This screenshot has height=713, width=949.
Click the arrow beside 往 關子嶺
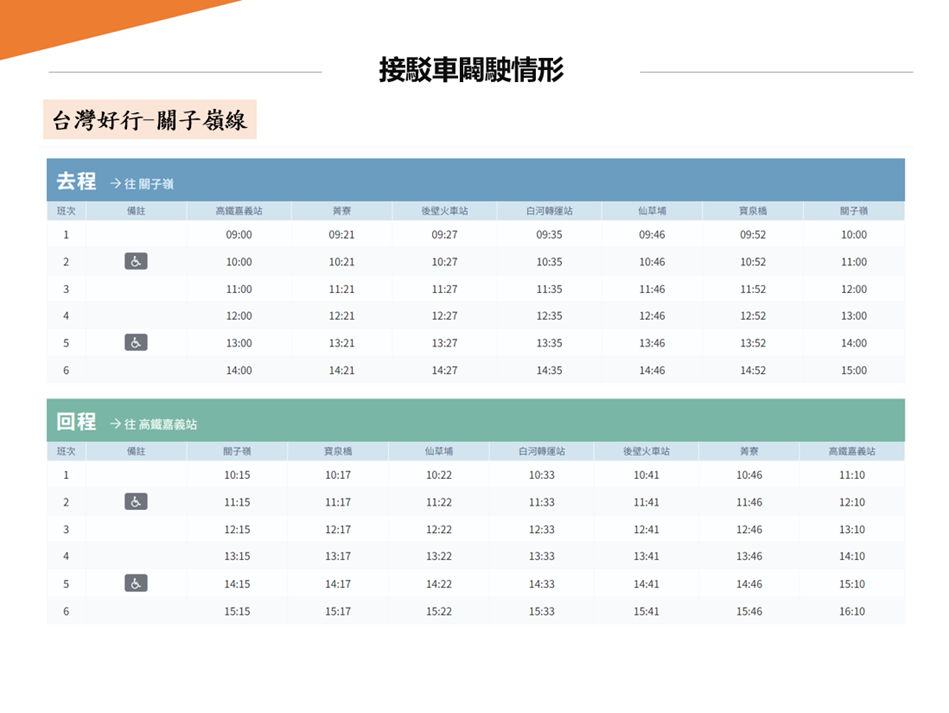pyautogui.click(x=115, y=184)
